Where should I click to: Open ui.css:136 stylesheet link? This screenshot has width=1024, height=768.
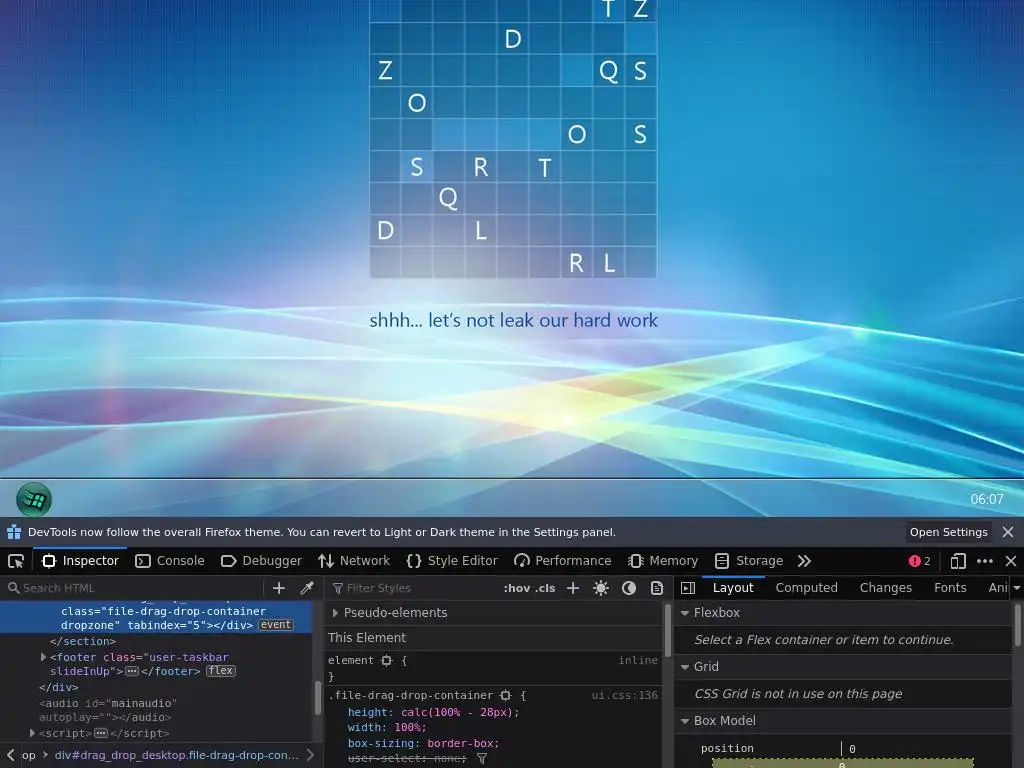[624, 696]
